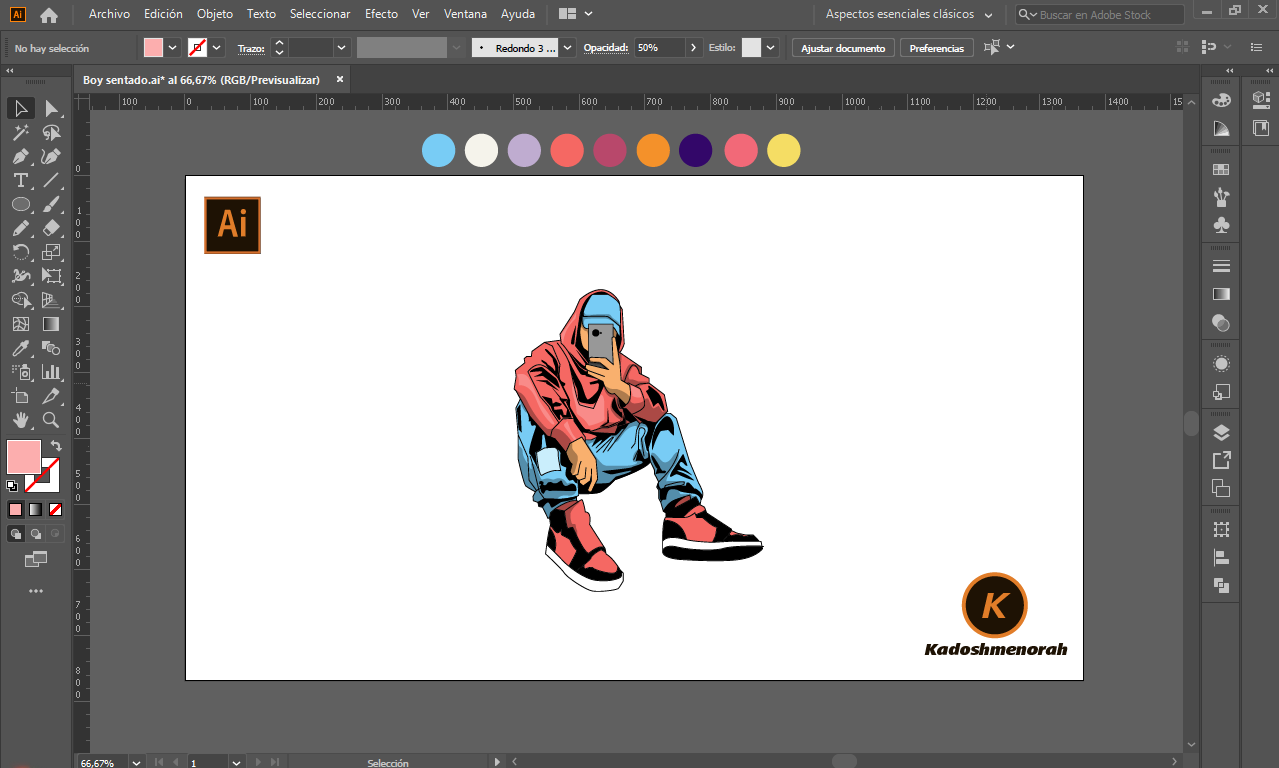
Task: Switch to Boy sentado.ai document tab
Action: coord(201,80)
